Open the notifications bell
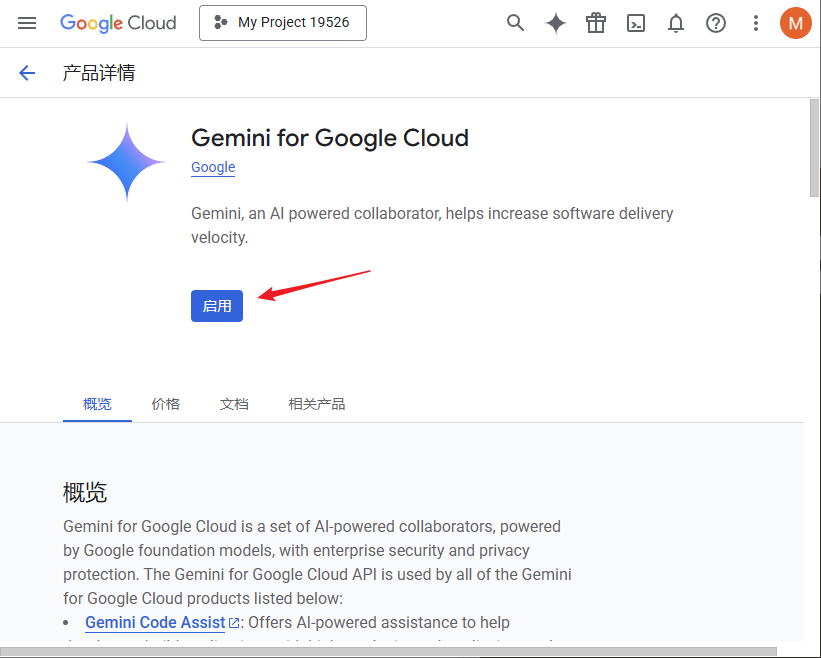This screenshot has width=821, height=658. [675, 22]
